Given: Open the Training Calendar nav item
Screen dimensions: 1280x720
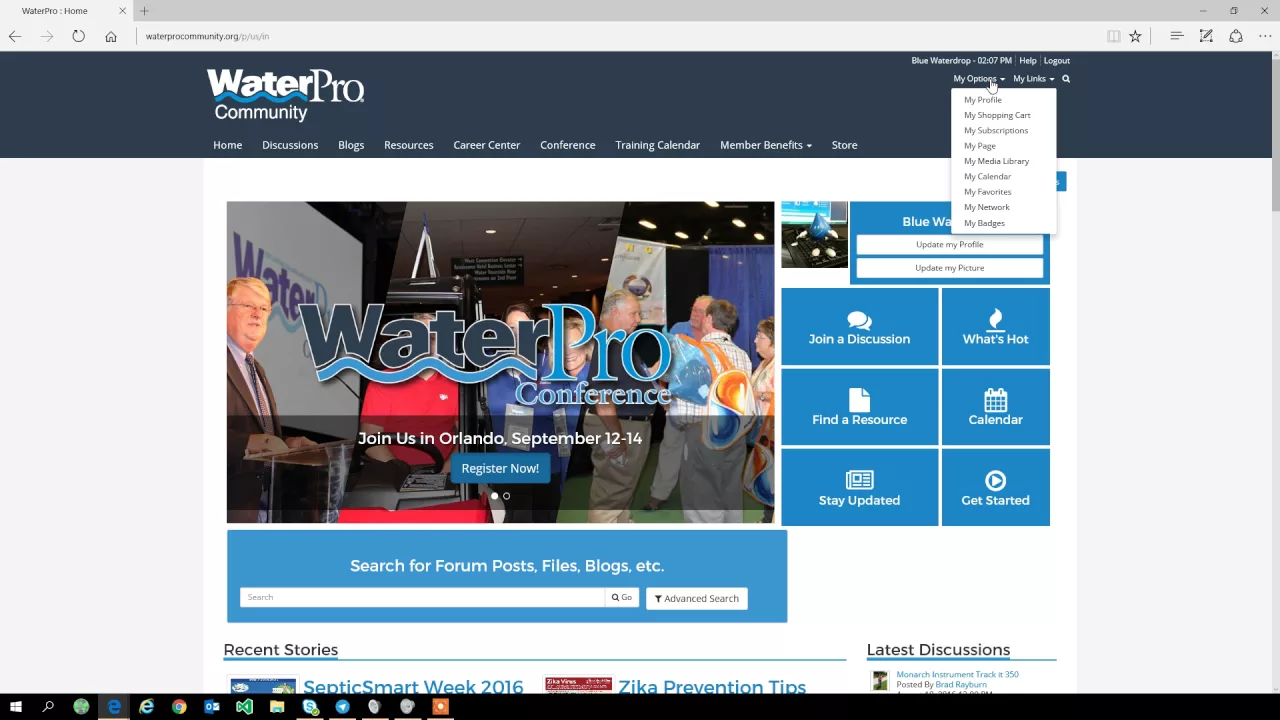Looking at the screenshot, I should click(658, 145).
